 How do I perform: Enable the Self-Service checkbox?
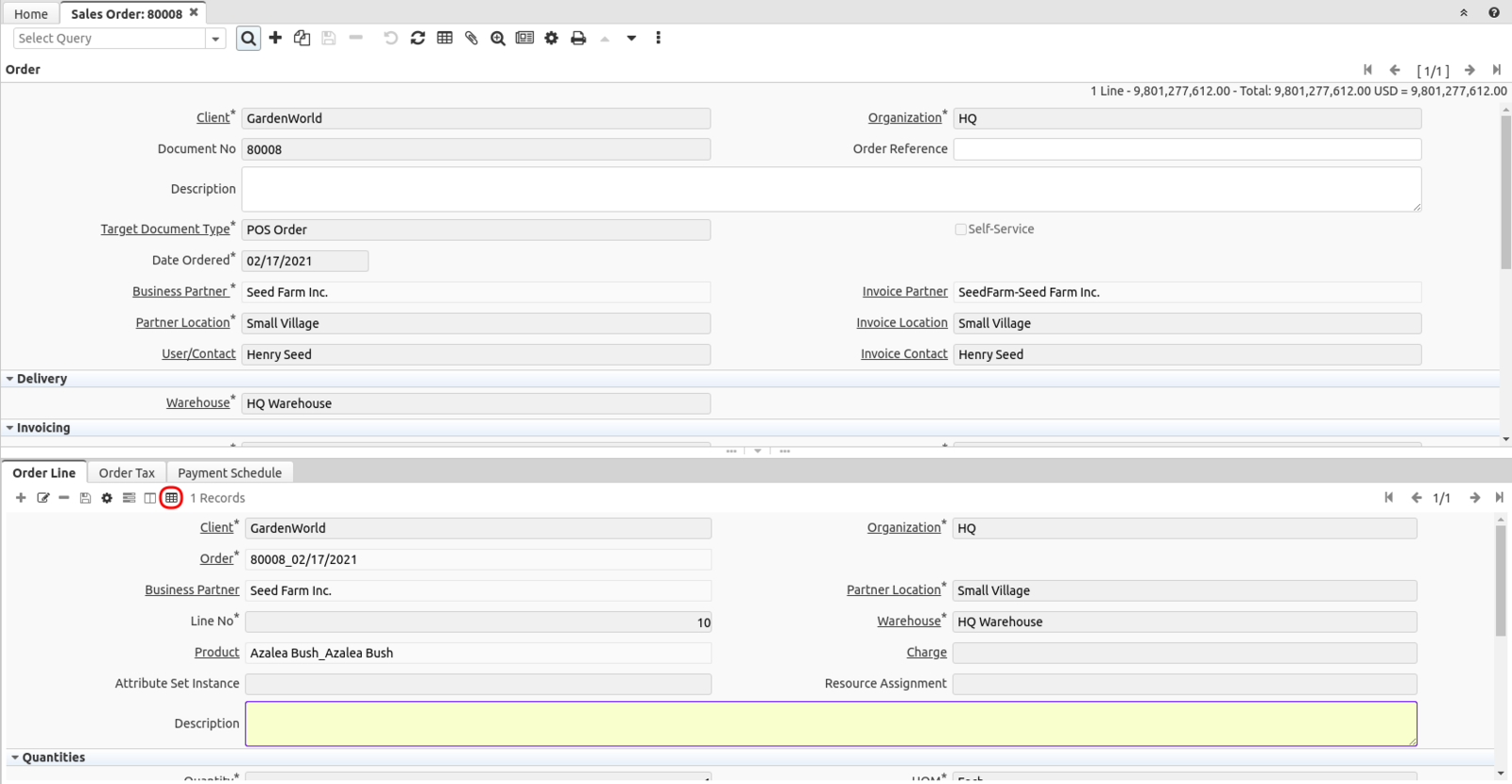click(960, 230)
